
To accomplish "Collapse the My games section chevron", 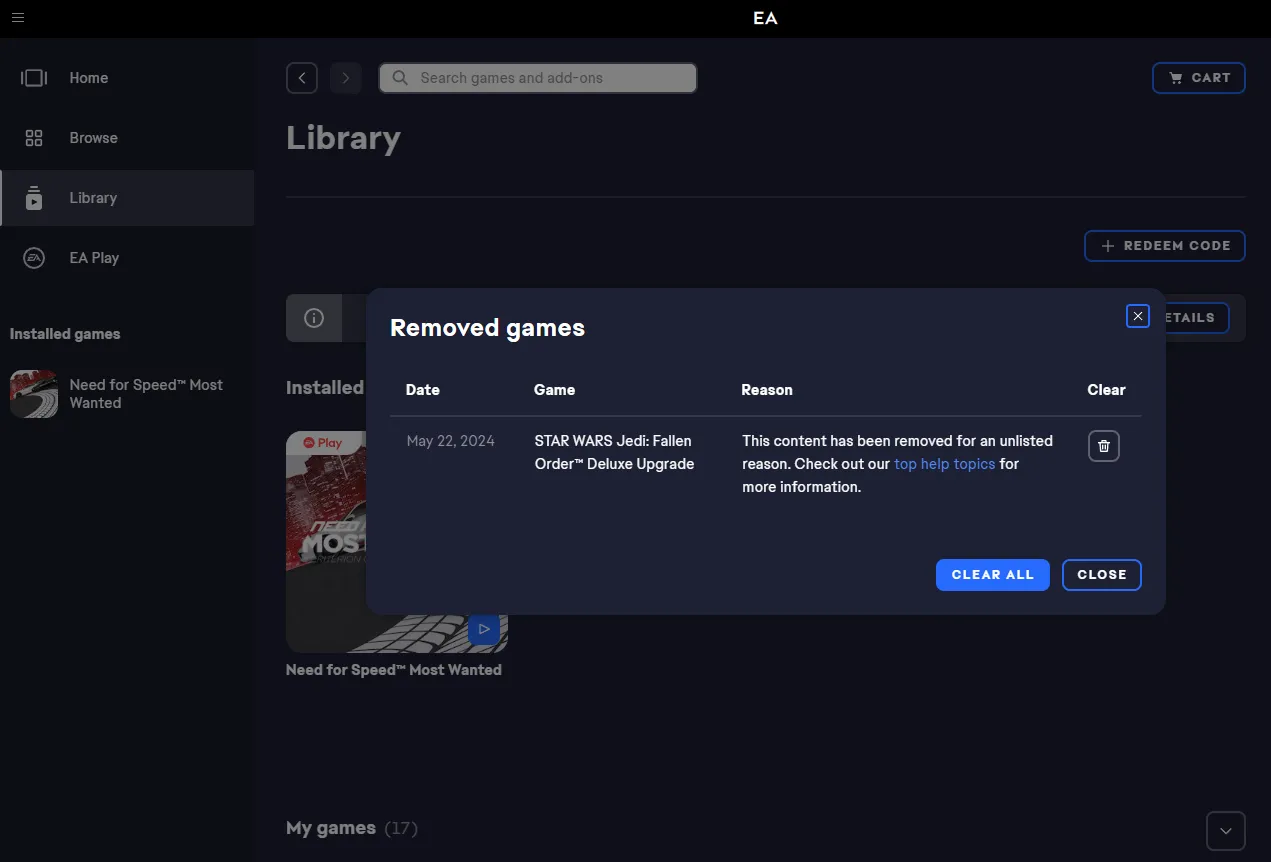I will (x=1226, y=831).
